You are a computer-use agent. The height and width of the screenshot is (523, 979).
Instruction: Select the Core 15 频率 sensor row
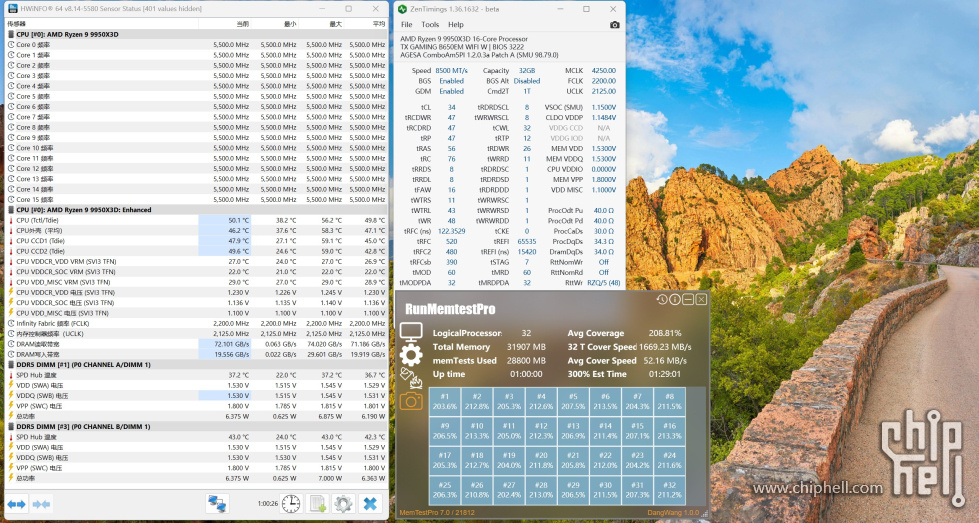pos(196,200)
